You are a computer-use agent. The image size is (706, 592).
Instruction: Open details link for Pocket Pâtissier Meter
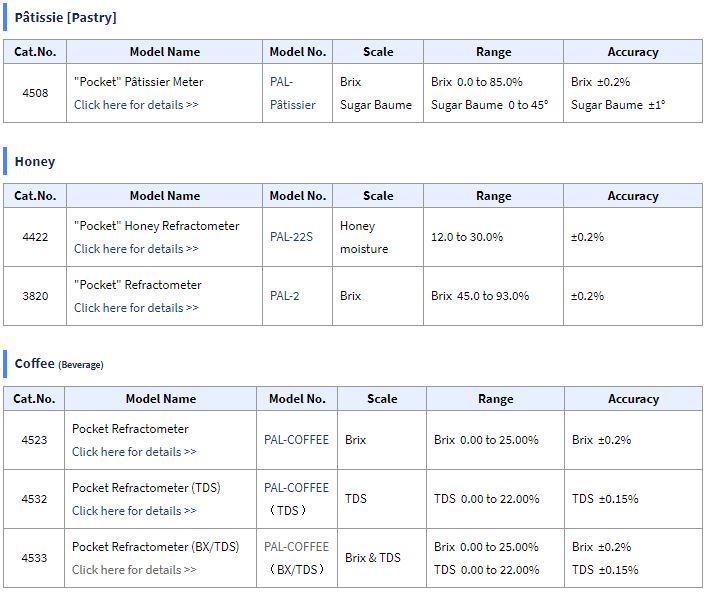tap(136, 105)
